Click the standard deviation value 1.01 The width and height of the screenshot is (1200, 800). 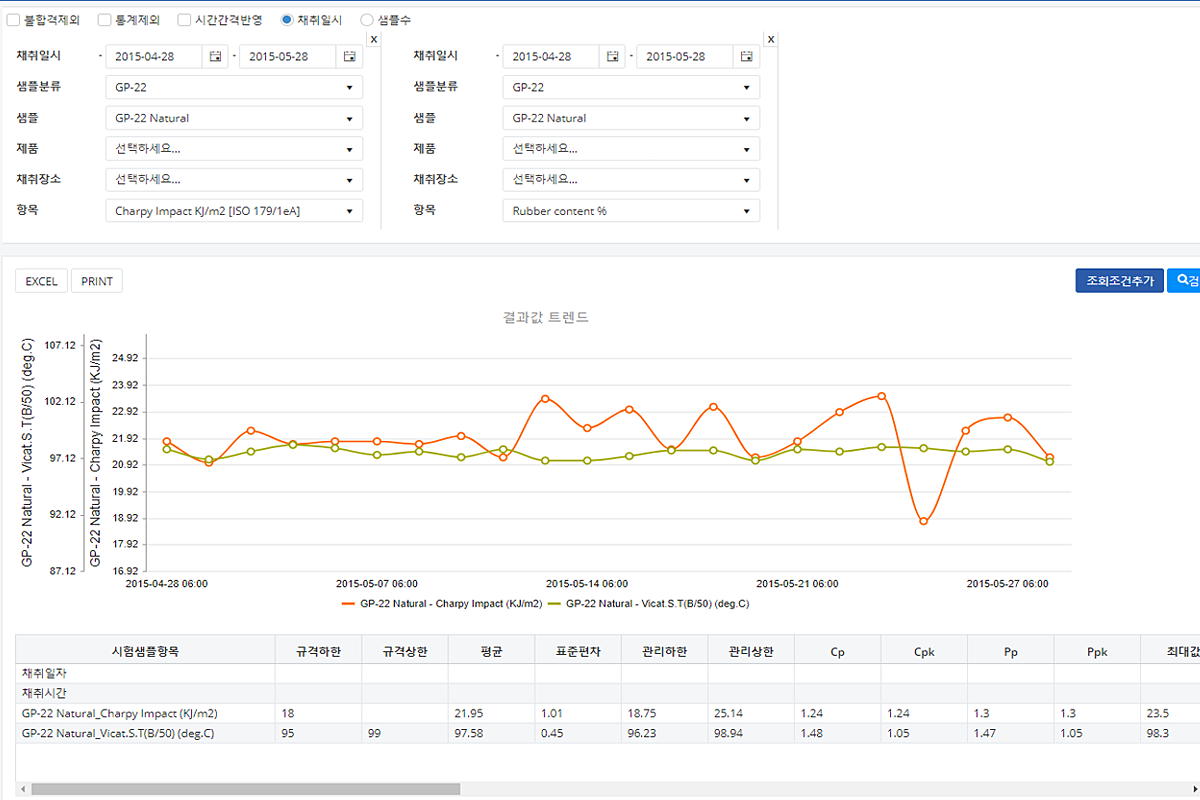click(552, 714)
